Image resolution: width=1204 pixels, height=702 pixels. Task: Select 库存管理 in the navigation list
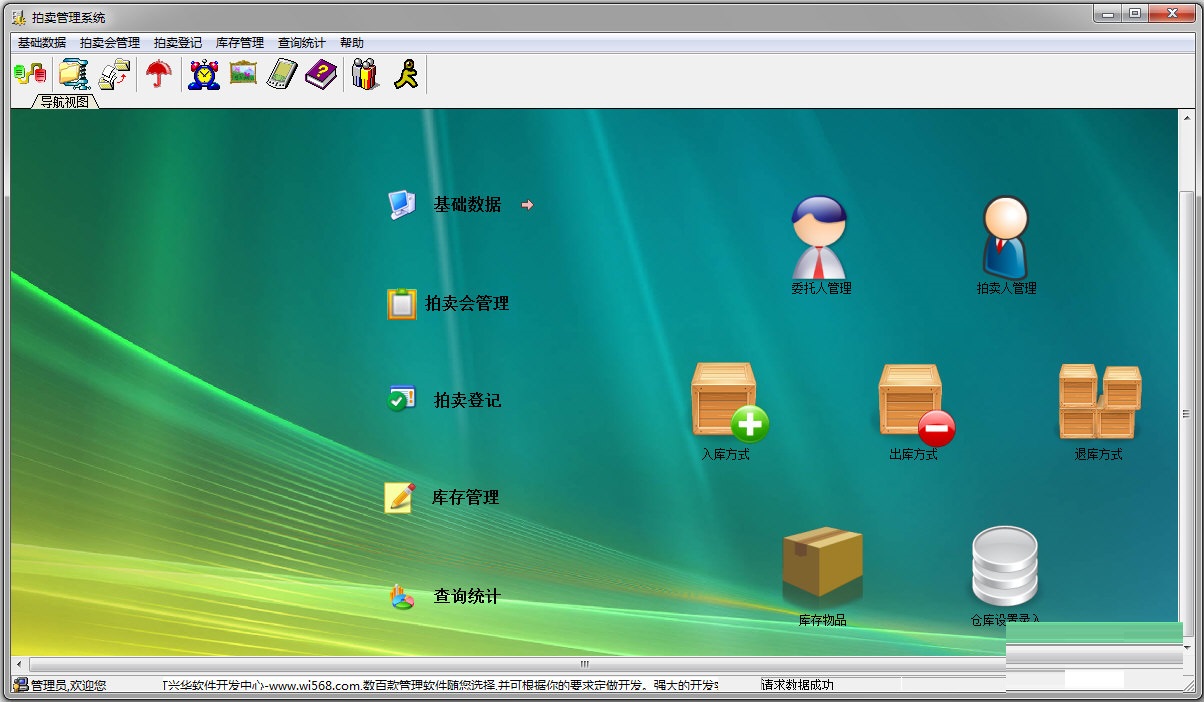tap(465, 498)
